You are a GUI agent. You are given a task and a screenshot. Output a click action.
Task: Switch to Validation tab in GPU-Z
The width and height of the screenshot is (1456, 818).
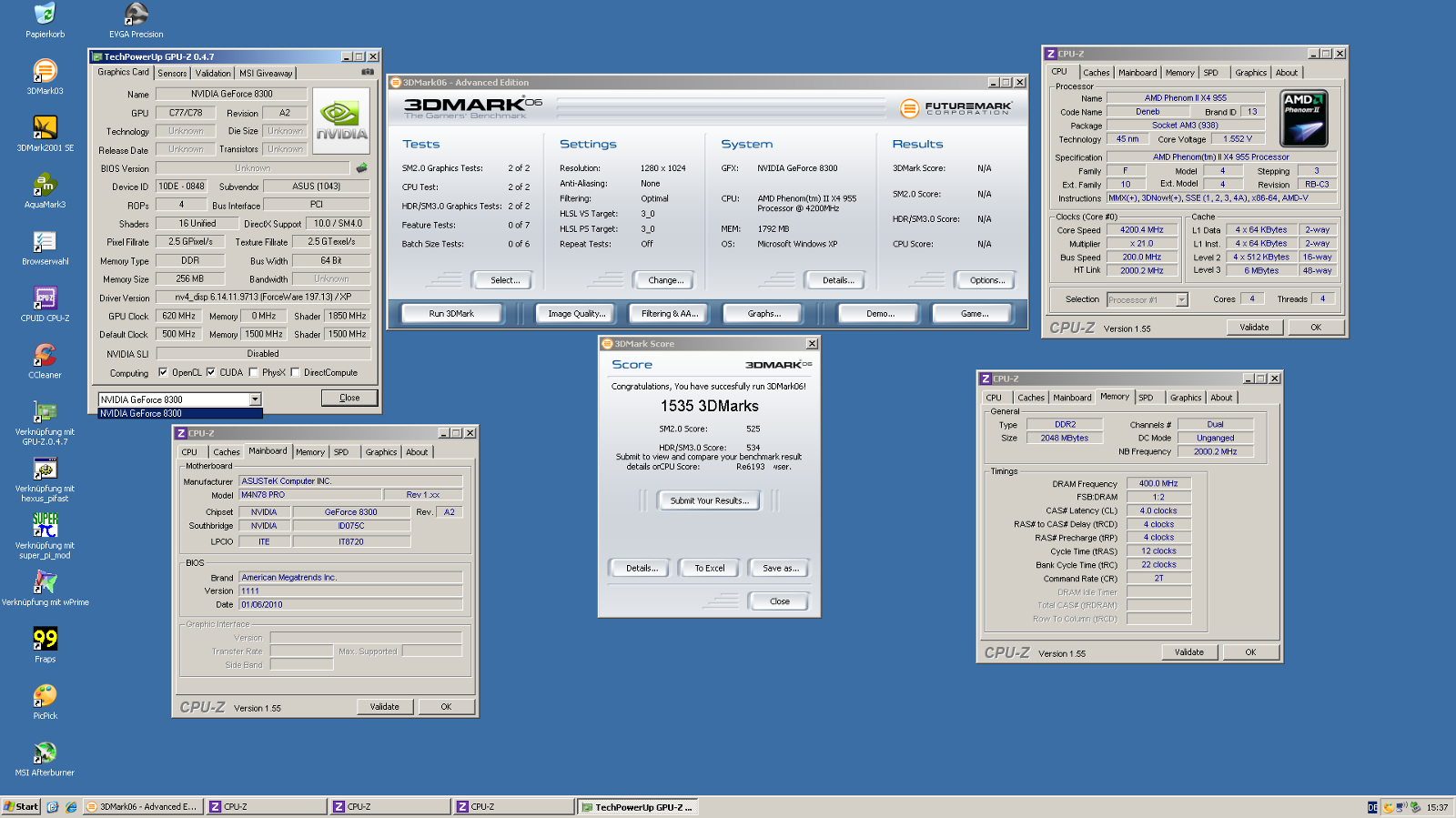click(x=213, y=74)
